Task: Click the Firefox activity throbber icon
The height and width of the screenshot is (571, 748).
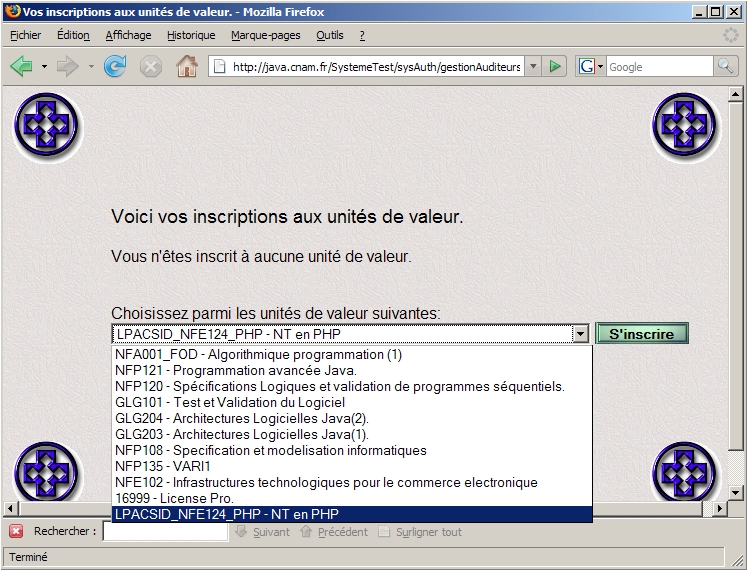Action: pyautogui.click(x=730, y=35)
